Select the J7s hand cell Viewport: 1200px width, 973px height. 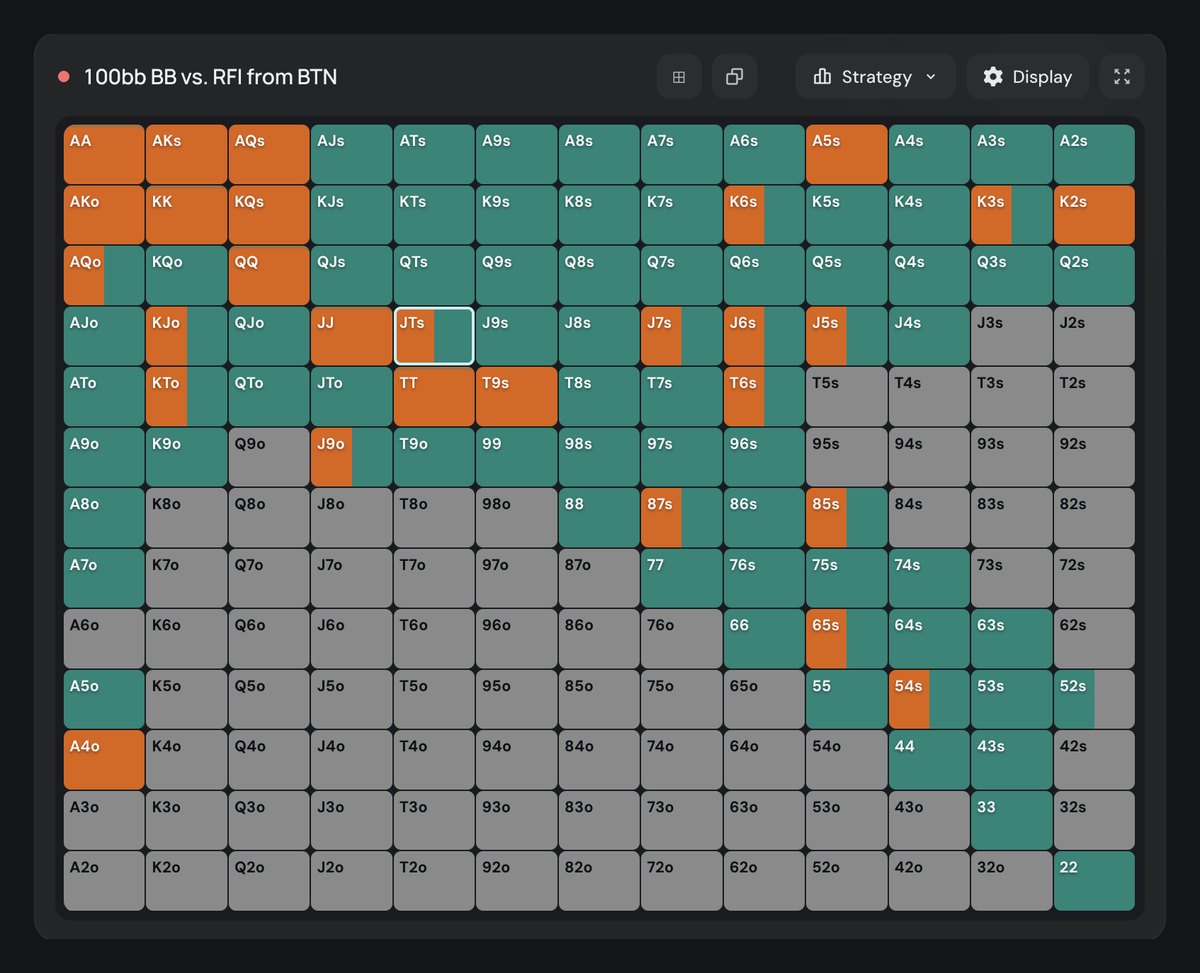(682, 336)
